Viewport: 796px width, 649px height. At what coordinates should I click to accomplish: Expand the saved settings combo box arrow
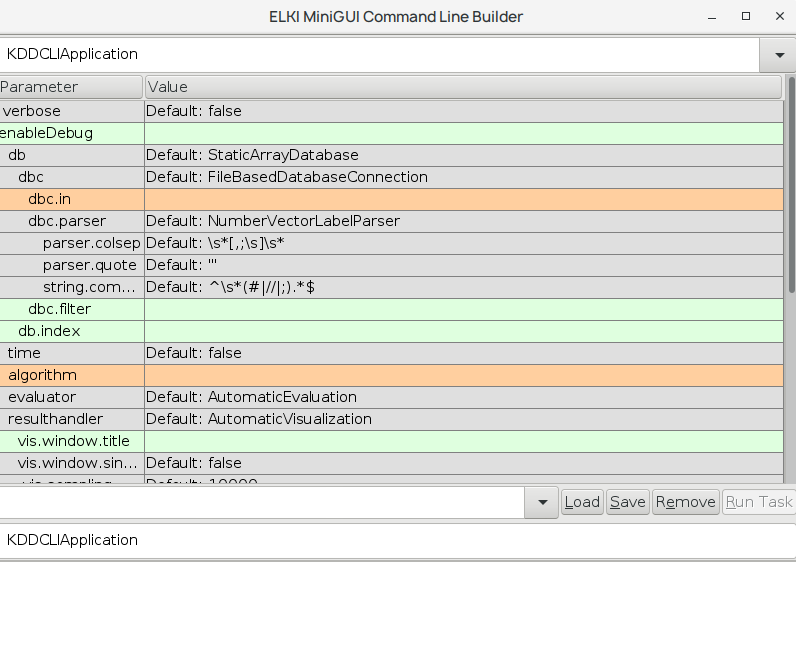coord(541,502)
